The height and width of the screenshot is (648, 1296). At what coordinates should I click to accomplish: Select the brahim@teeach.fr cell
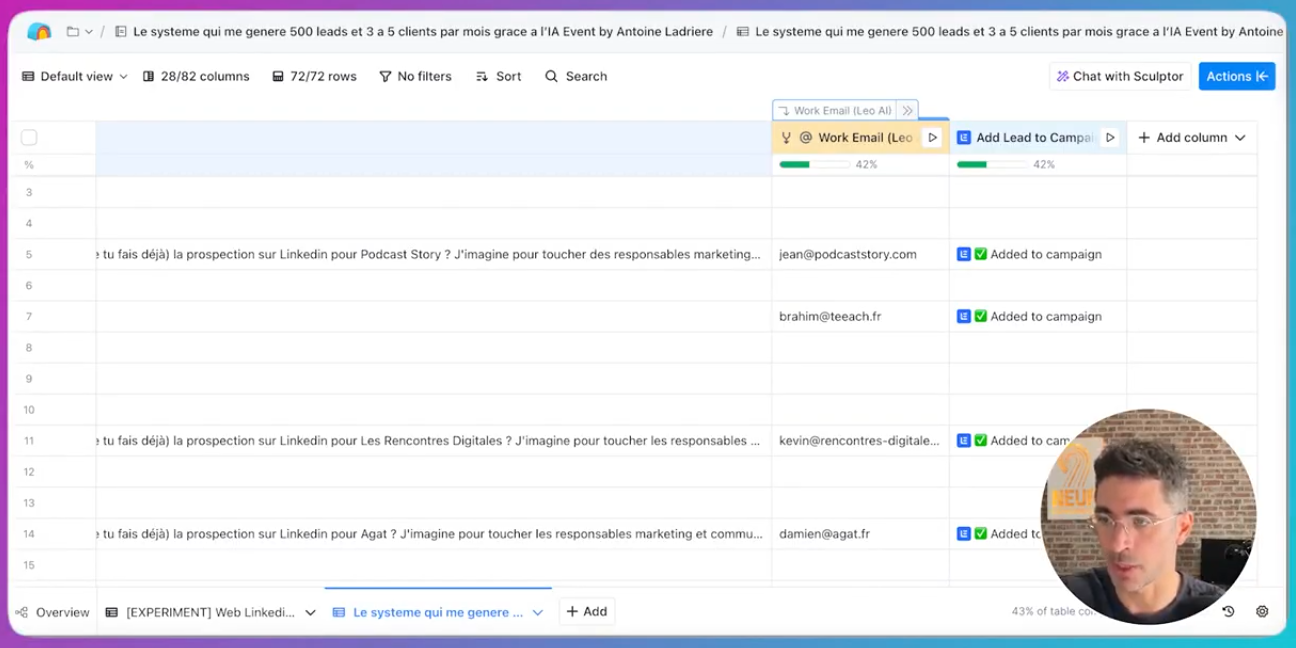[860, 316]
